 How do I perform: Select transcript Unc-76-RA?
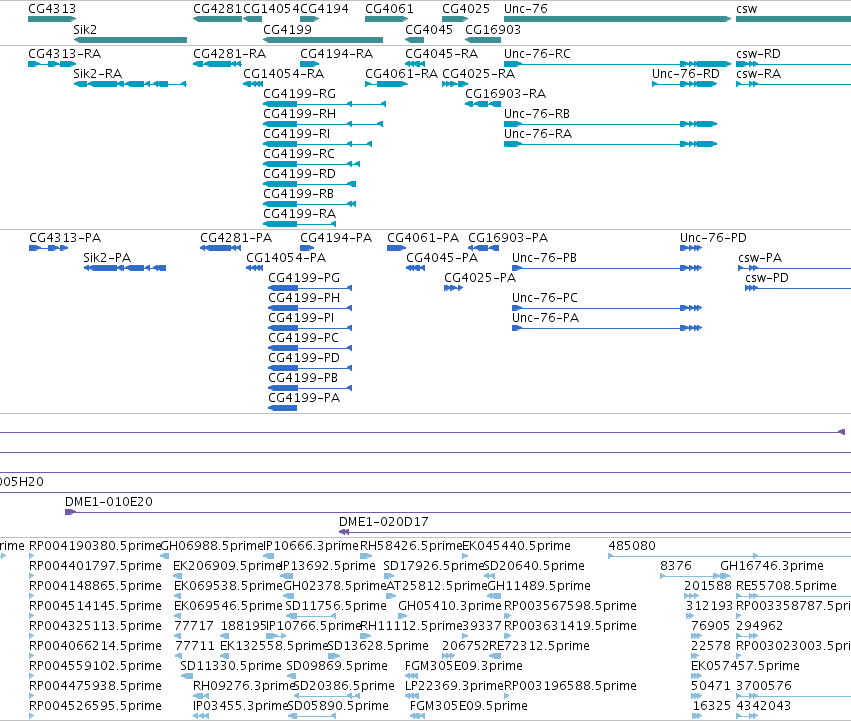point(611,144)
